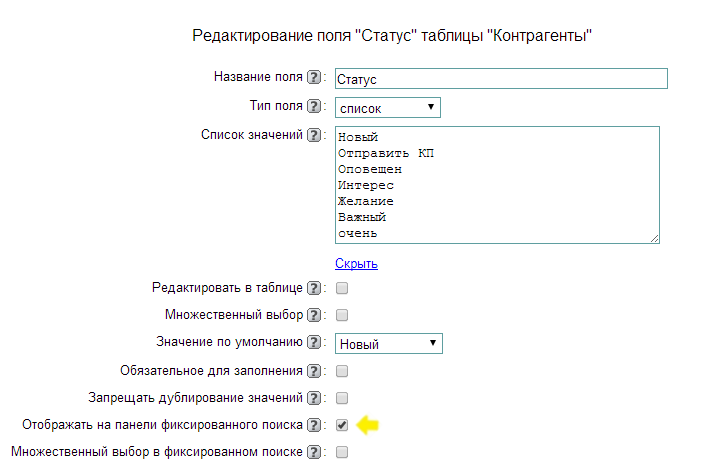
Task: Open help for "Отображать на панели фиксированного поиска"
Action: click(314, 425)
